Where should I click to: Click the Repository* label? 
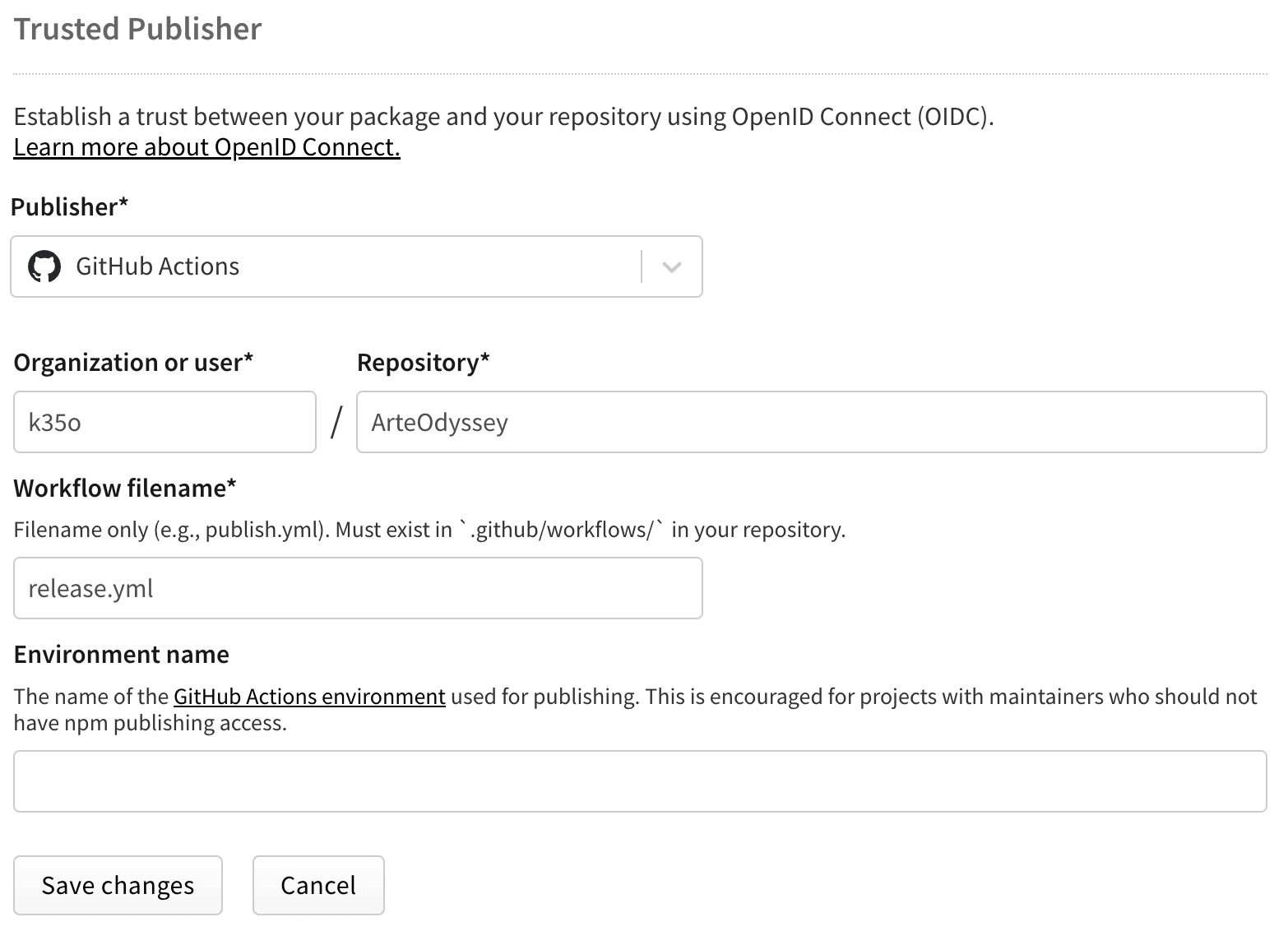[423, 362]
